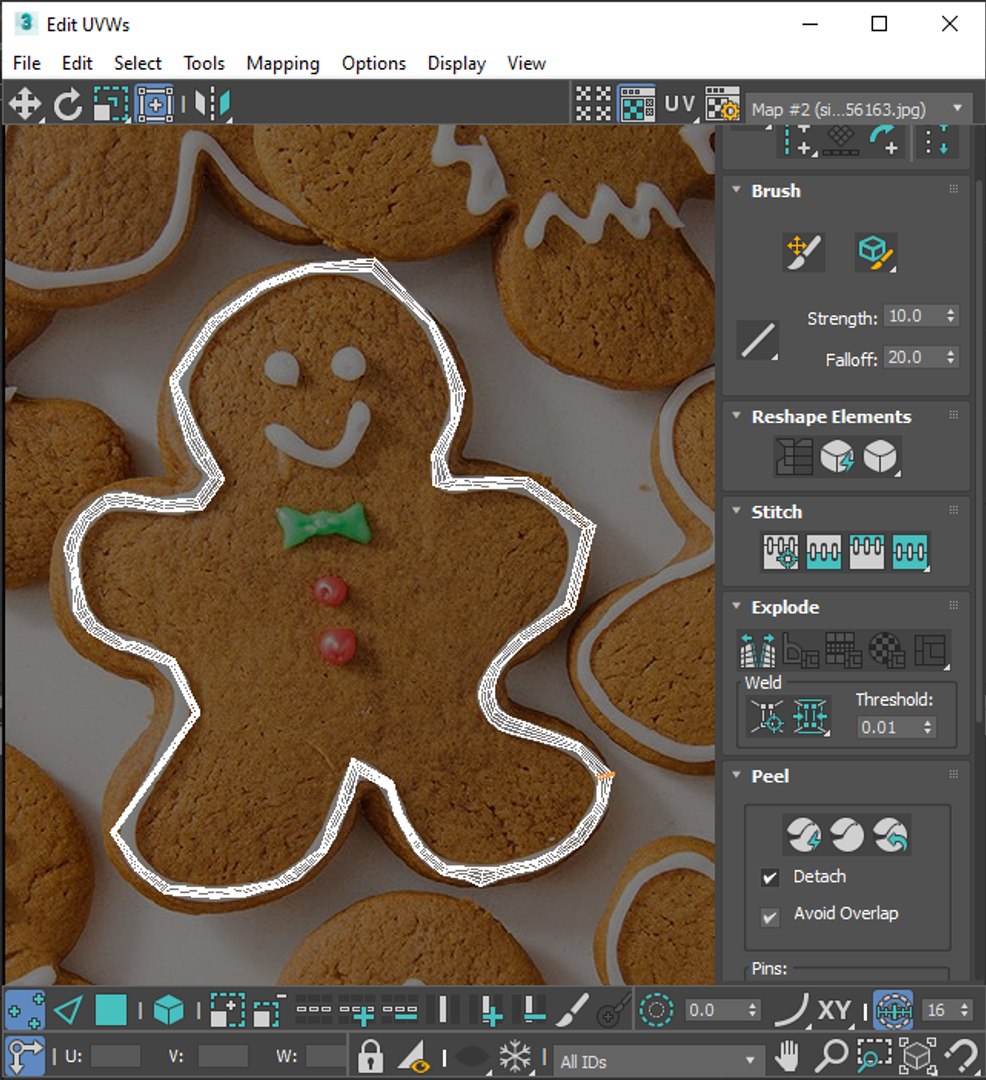This screenshot has width=986, height=1080.
Task: Select the Rotate selected subobjects tool
Action: (x=67, y=105)
